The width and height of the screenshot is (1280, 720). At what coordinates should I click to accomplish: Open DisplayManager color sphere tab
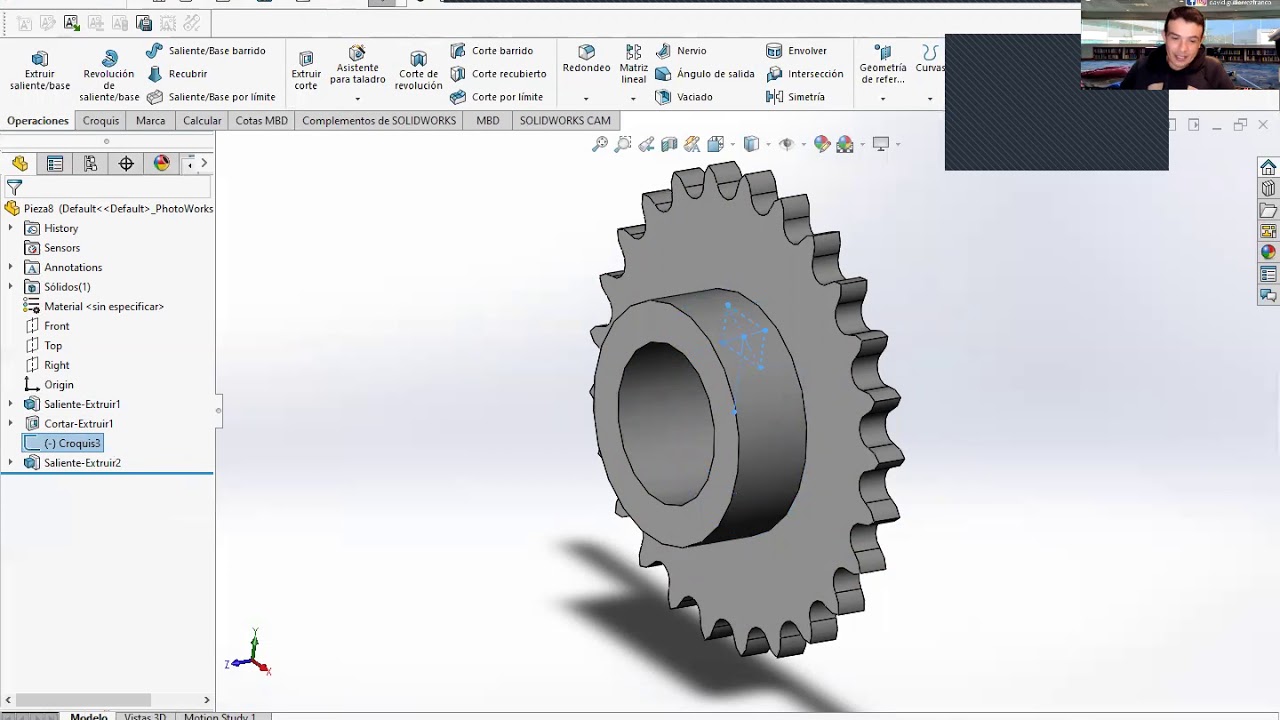coord(162,163)
